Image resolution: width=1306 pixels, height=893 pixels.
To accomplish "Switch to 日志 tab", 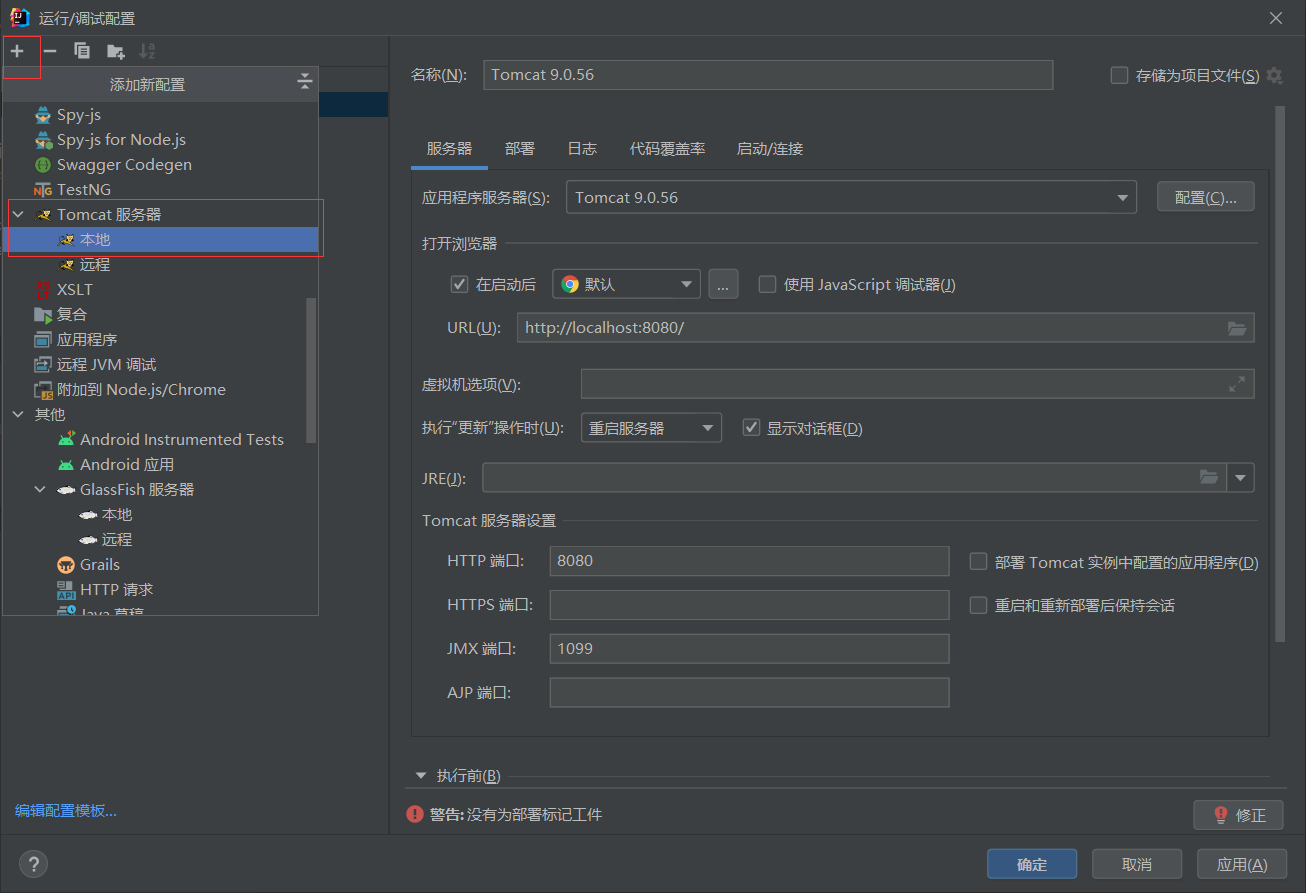I will click(x=582, y=149).
